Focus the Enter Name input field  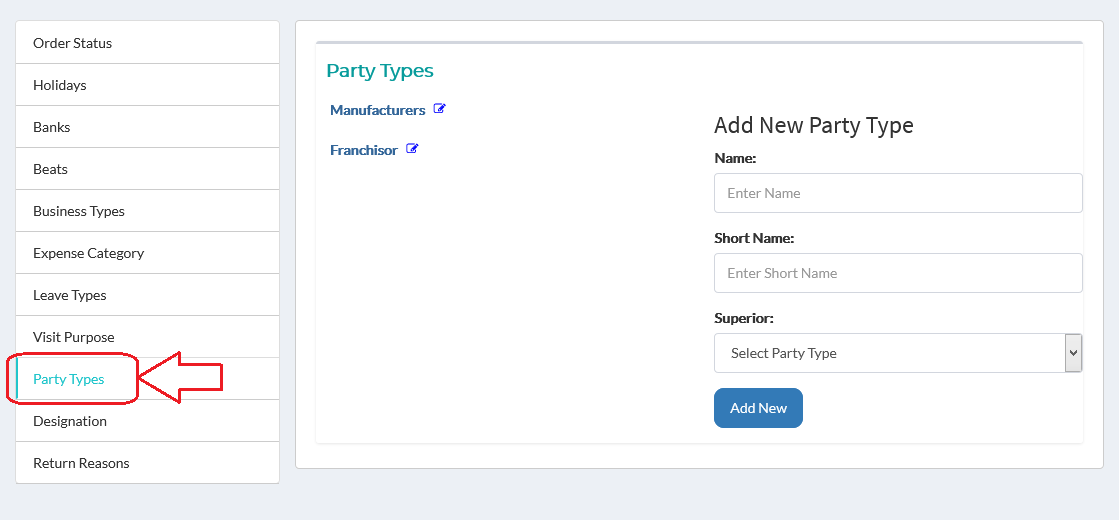898,193
